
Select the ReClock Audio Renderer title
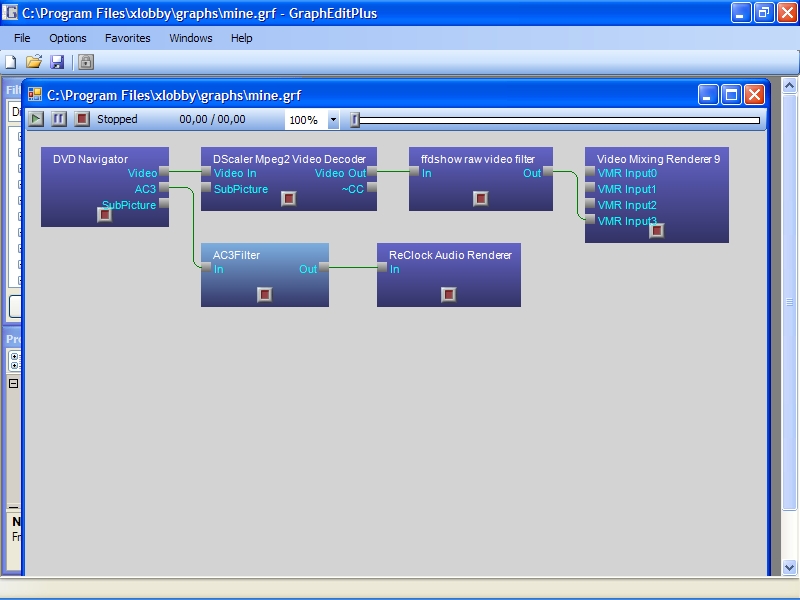coord(450,255)
